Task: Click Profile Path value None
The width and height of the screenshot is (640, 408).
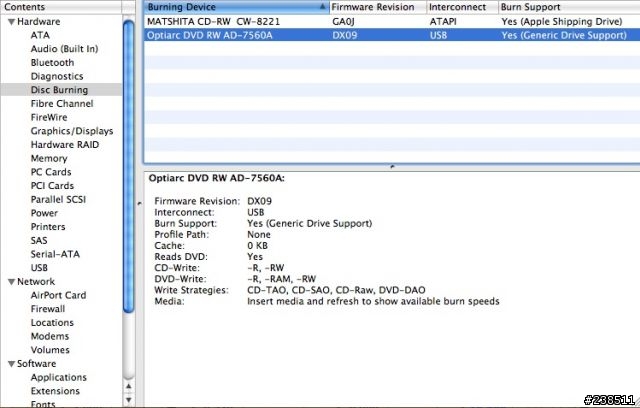Action: (x=259, y=235)
